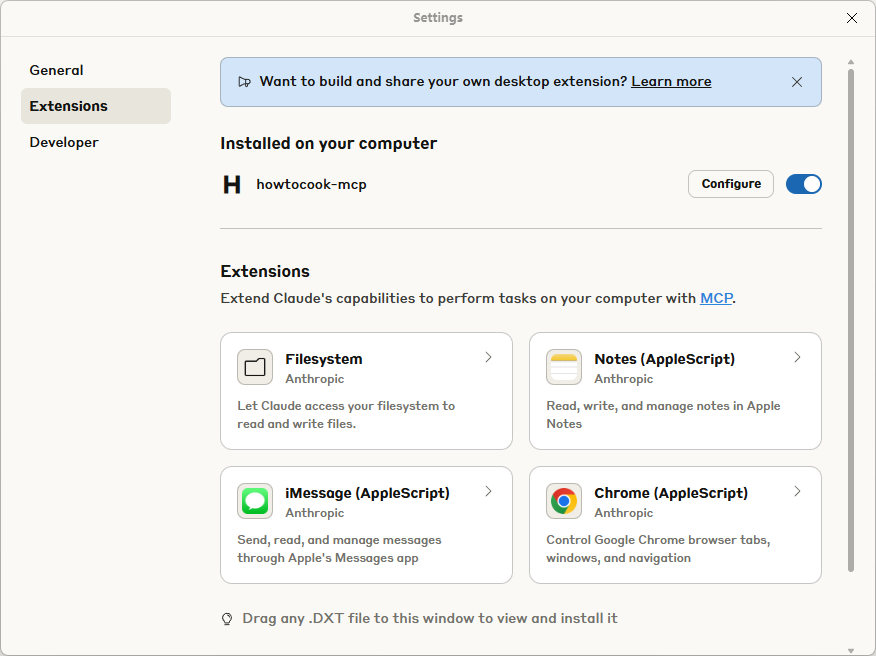Expand the Chrome (AppleScript) chevron

pyautogui.click(x=797, y=492)
